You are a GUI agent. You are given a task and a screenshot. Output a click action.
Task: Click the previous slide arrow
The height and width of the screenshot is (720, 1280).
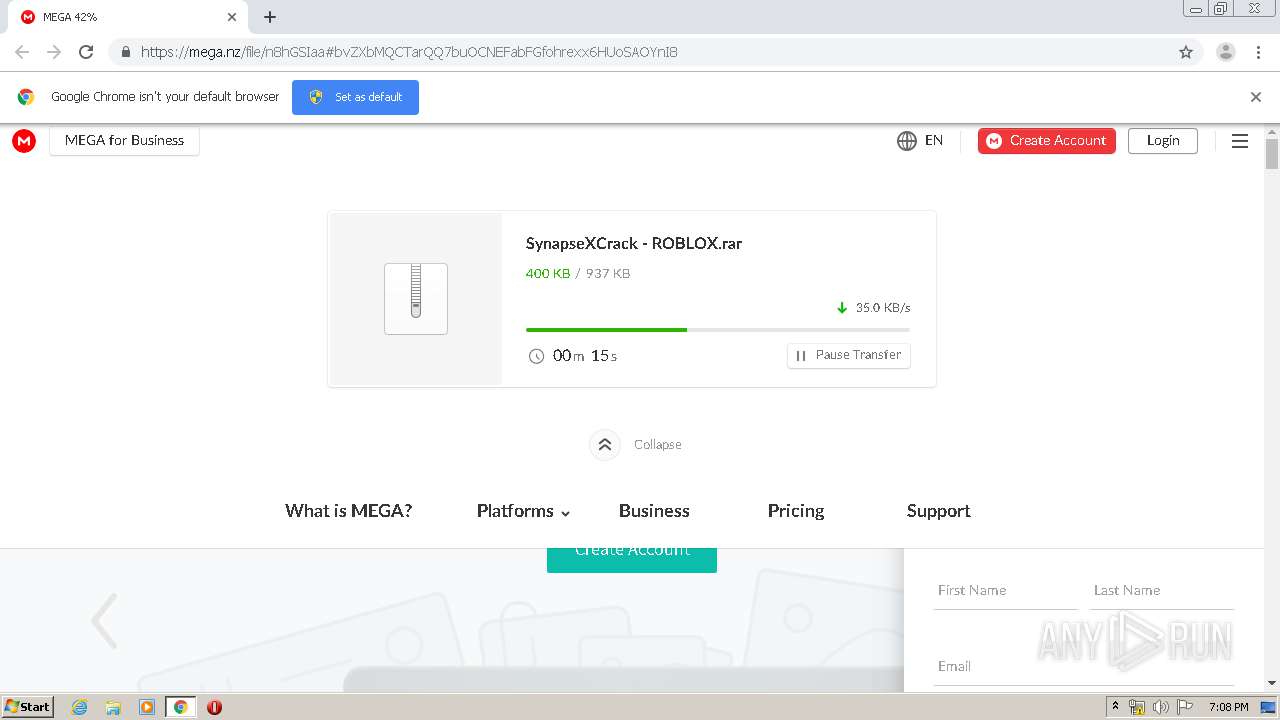[104, 621]
